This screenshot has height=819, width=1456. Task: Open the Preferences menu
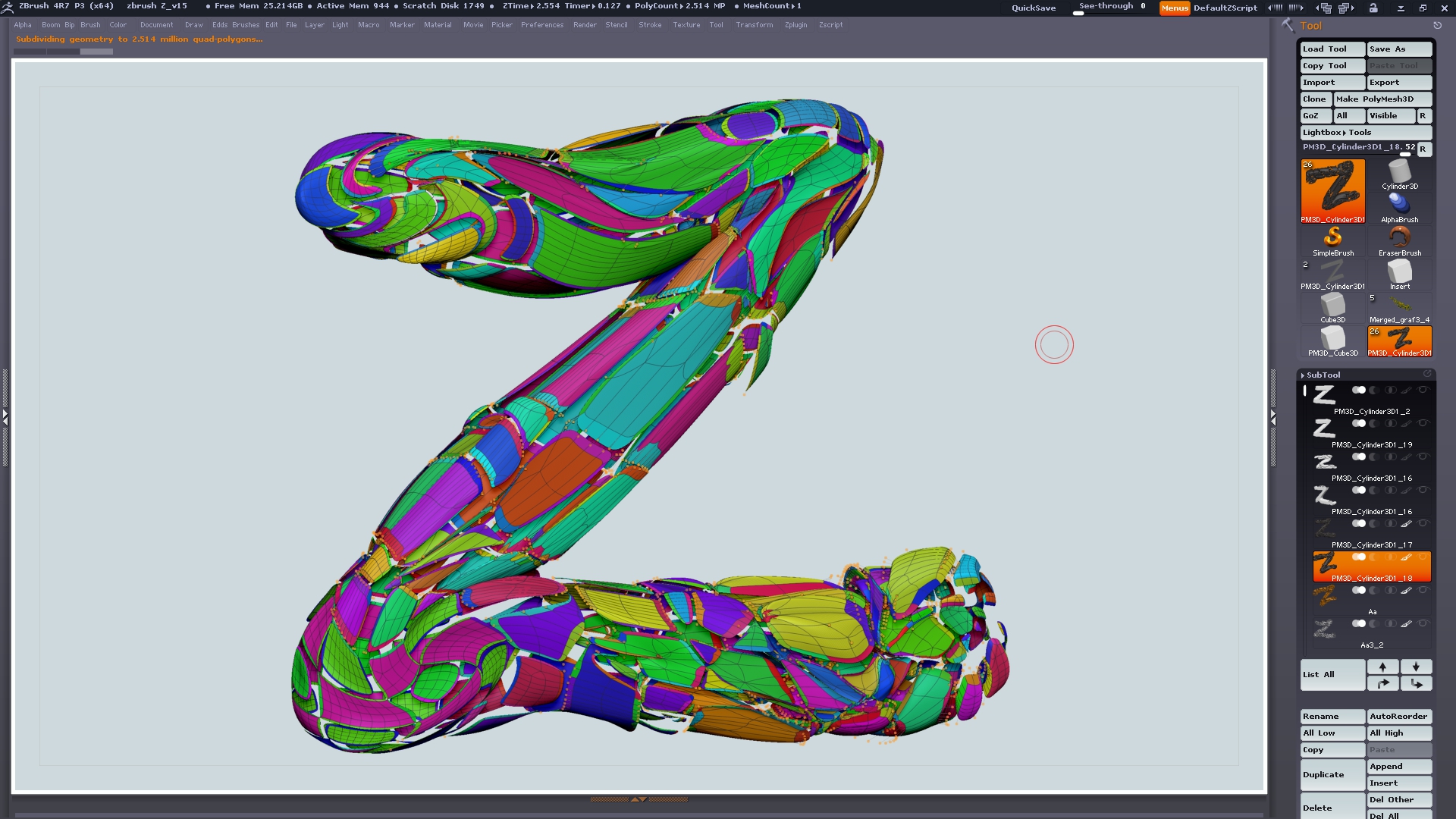click(x=541, y=25)
